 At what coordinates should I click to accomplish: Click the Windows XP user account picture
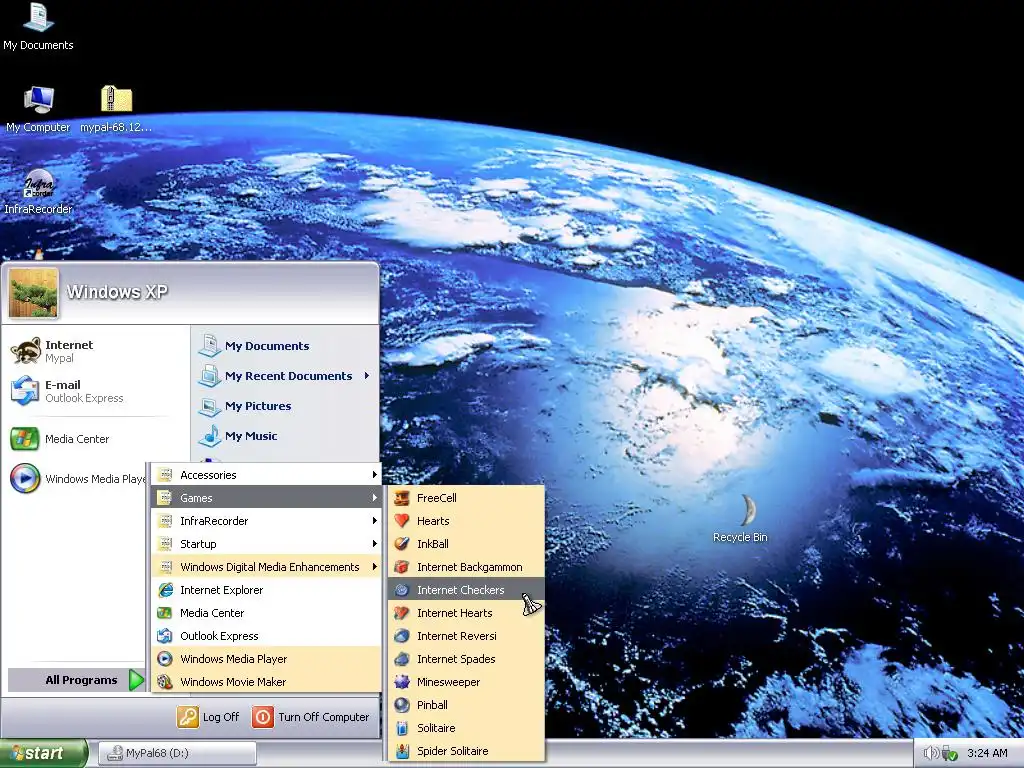(33, 293)
